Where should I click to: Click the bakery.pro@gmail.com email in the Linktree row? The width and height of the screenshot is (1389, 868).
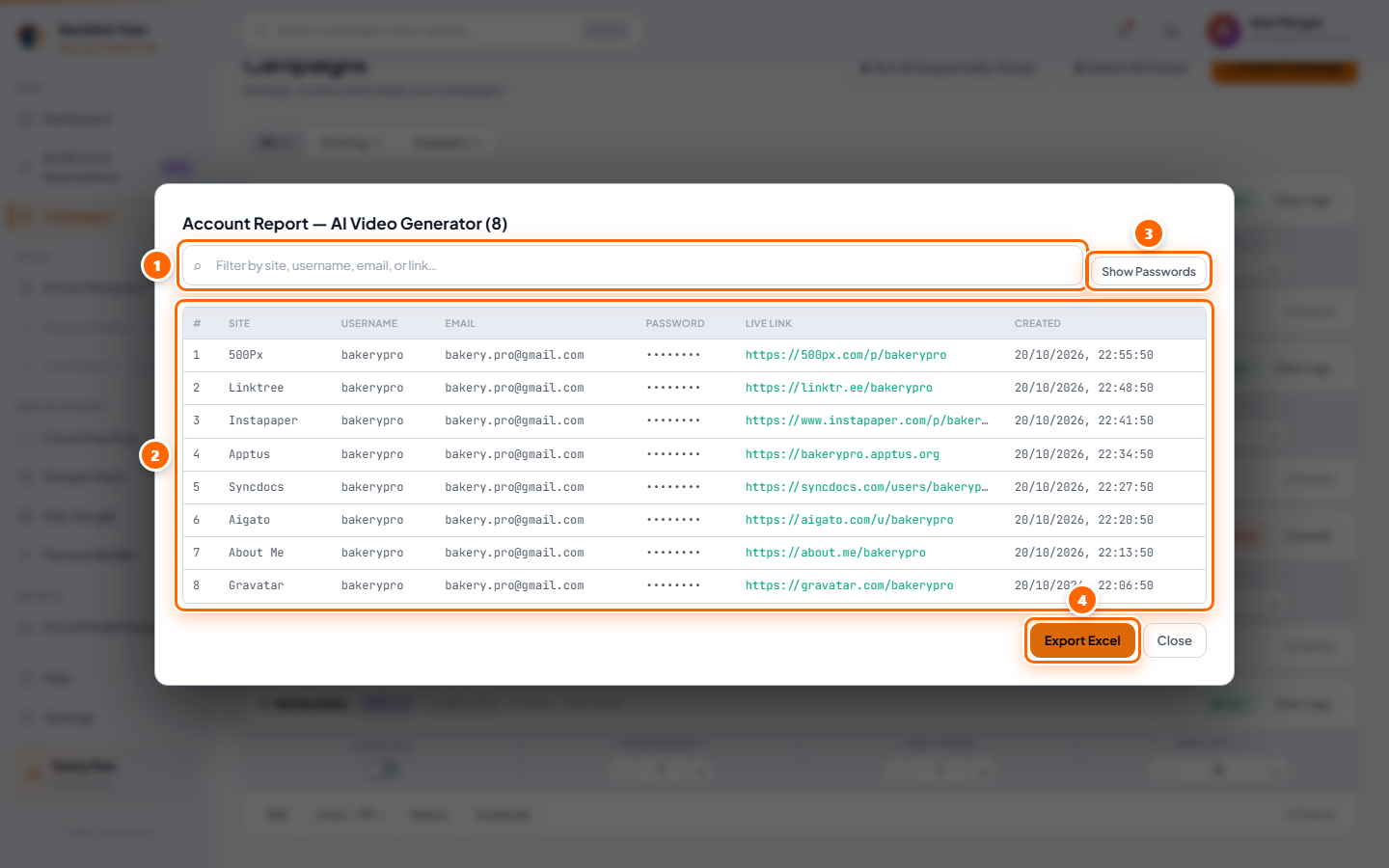[x=514, y=388]
